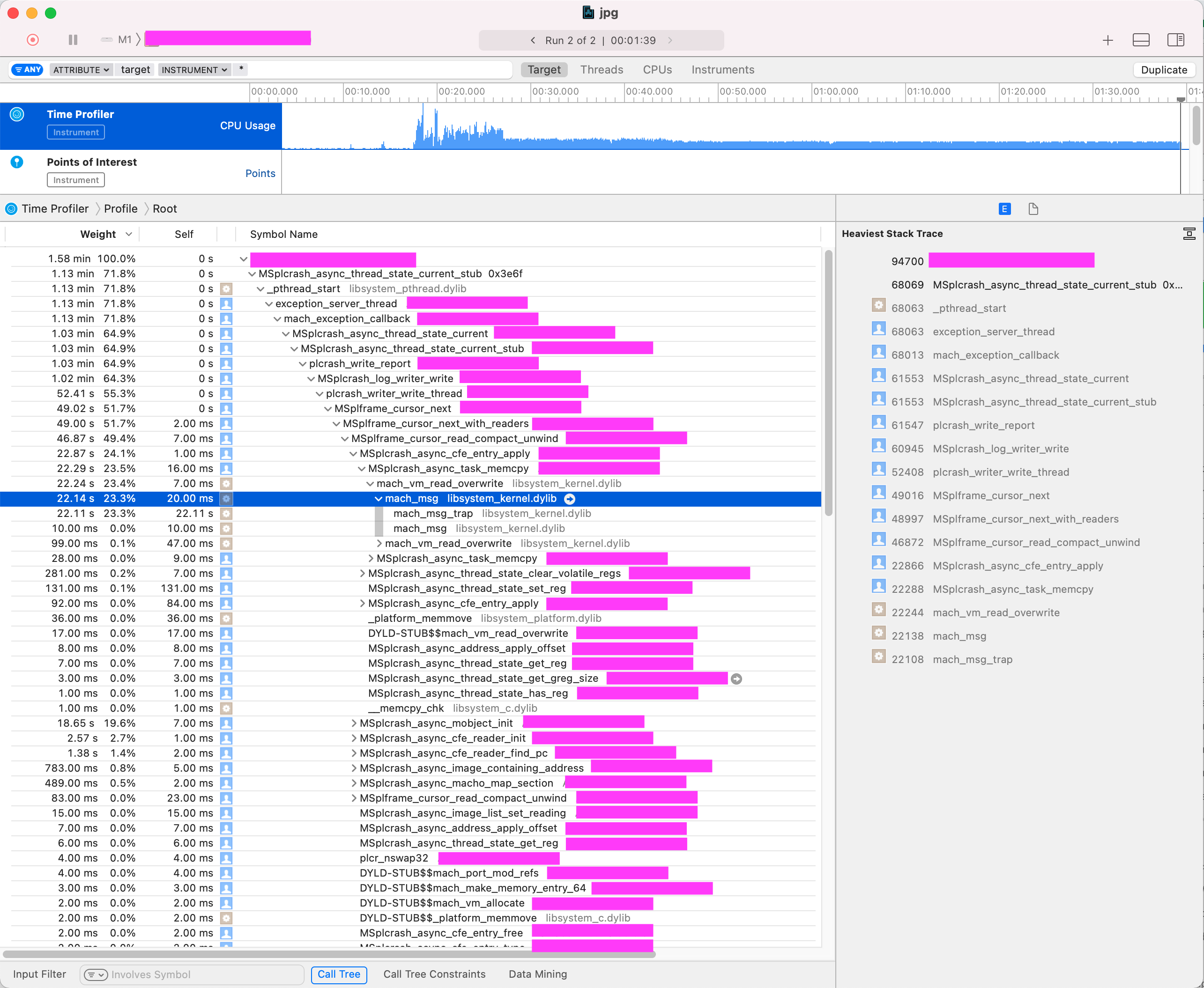
Task: Click arrow icon beside MSplcrash_async_thread_state_get_greg_size
Action: click(736, 679)
